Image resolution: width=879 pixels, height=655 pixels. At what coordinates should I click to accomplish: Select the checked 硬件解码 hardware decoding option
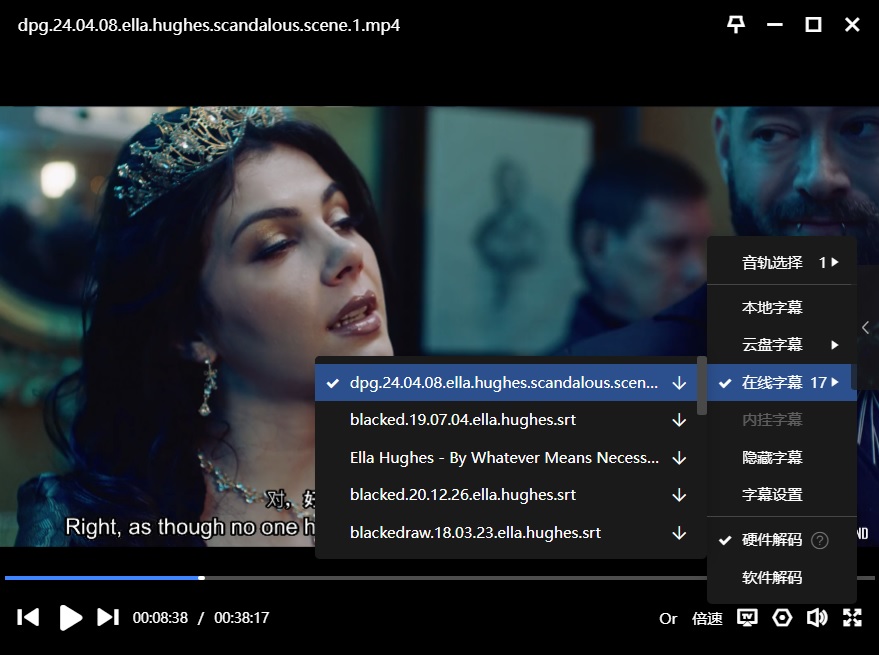click(771, 540)
